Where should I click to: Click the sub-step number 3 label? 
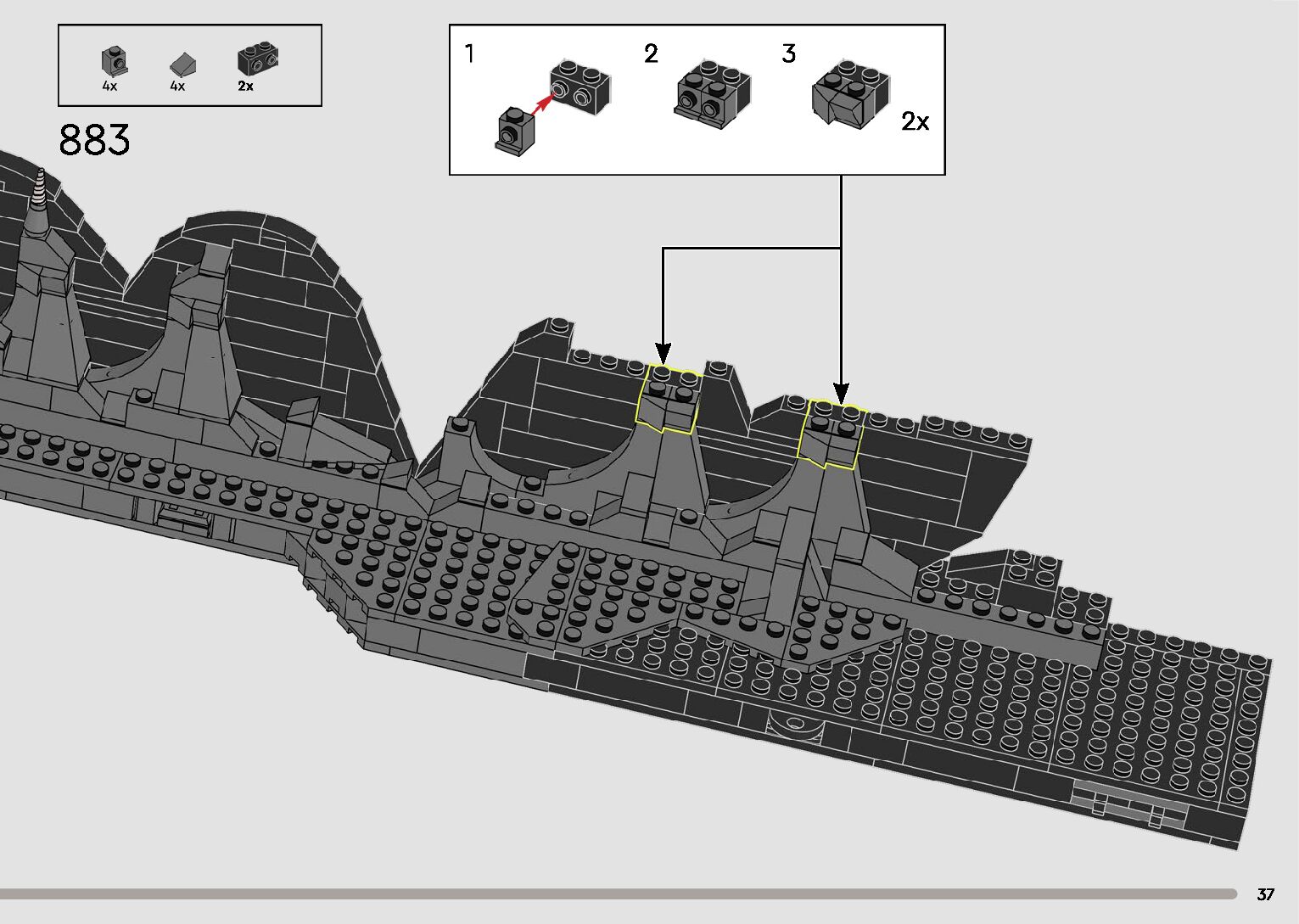tap(788, 54)
